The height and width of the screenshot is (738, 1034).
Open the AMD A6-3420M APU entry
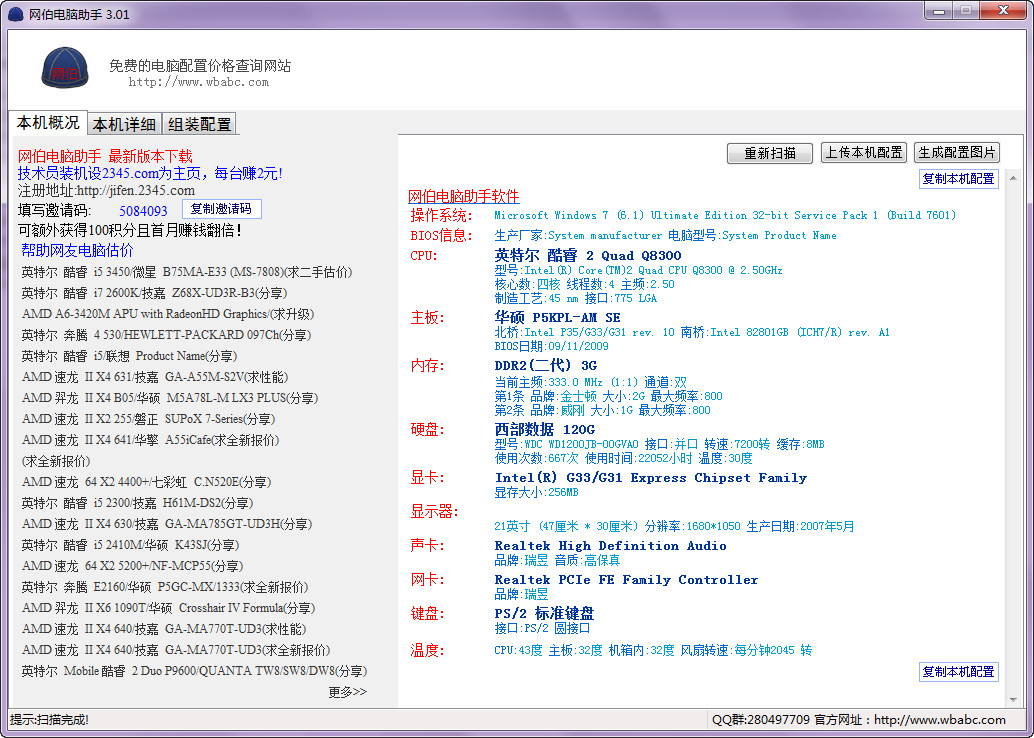coord(168,314)
